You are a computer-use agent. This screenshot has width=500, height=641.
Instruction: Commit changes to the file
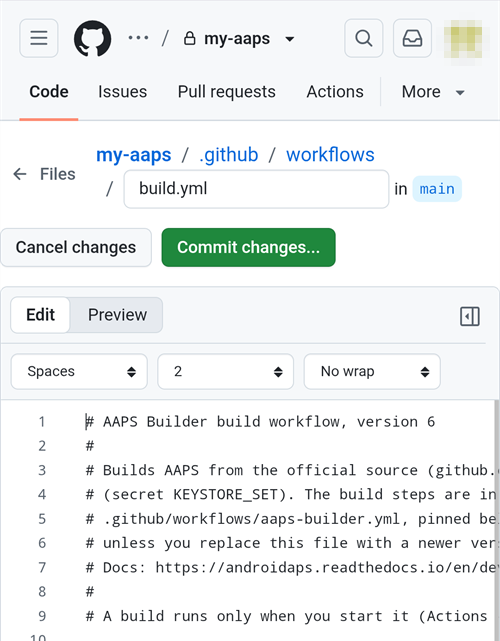pyautogui.click(x=249, y=247)
